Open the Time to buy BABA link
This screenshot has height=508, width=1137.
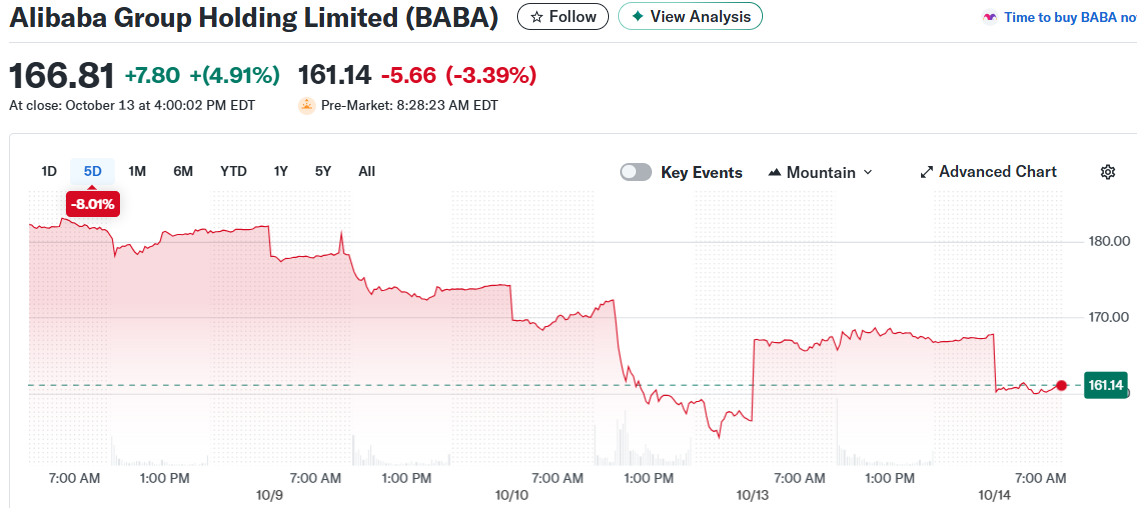(1069, 18)
